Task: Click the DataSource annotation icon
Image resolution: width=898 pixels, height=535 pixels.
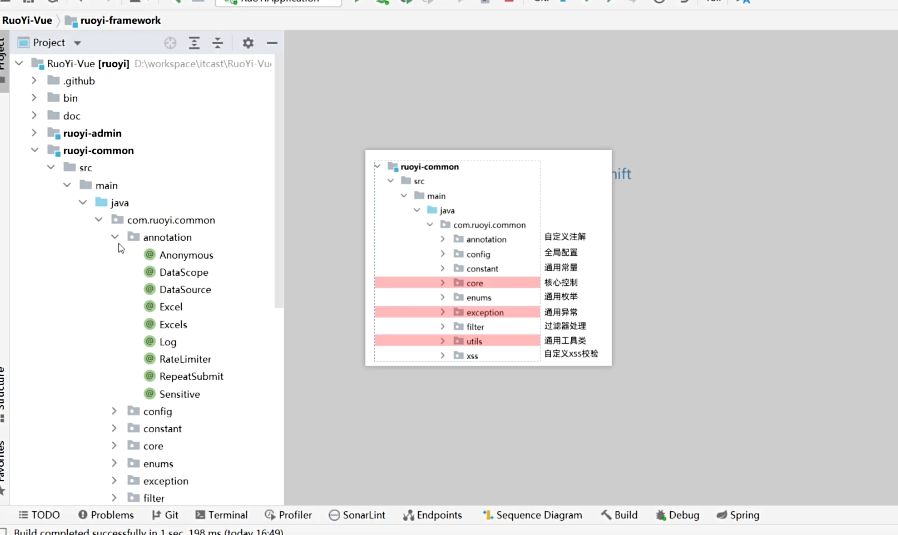Action: tap(149, 289)
